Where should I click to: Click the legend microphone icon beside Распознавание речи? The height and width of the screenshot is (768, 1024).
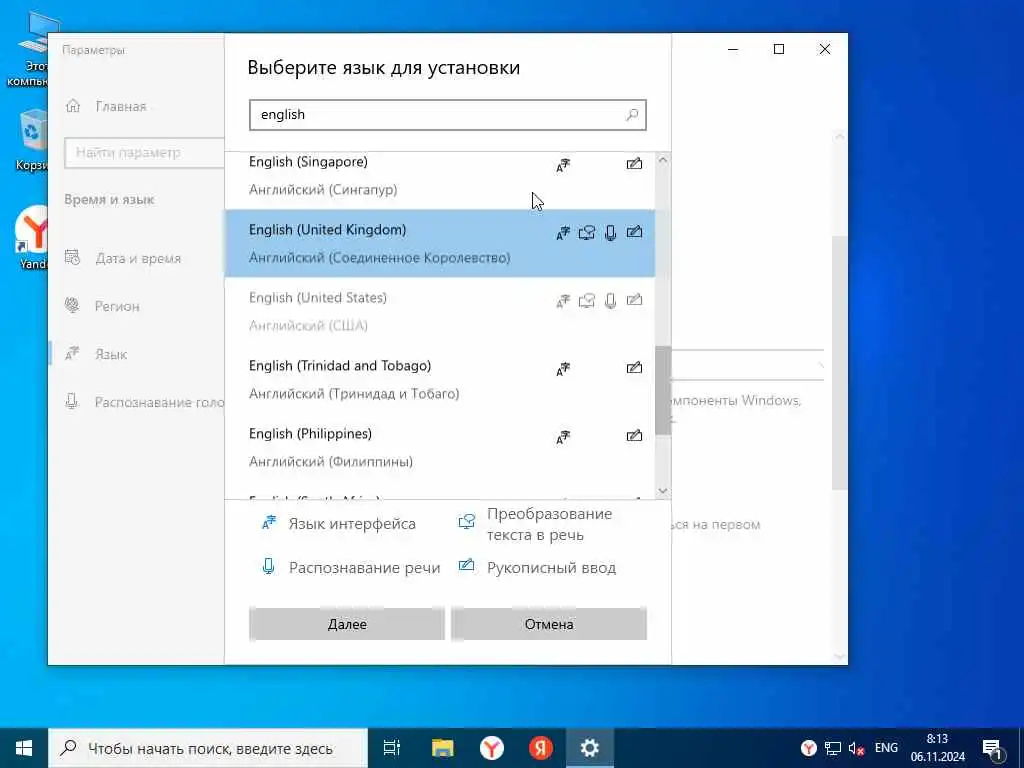[x=268, y=566]
